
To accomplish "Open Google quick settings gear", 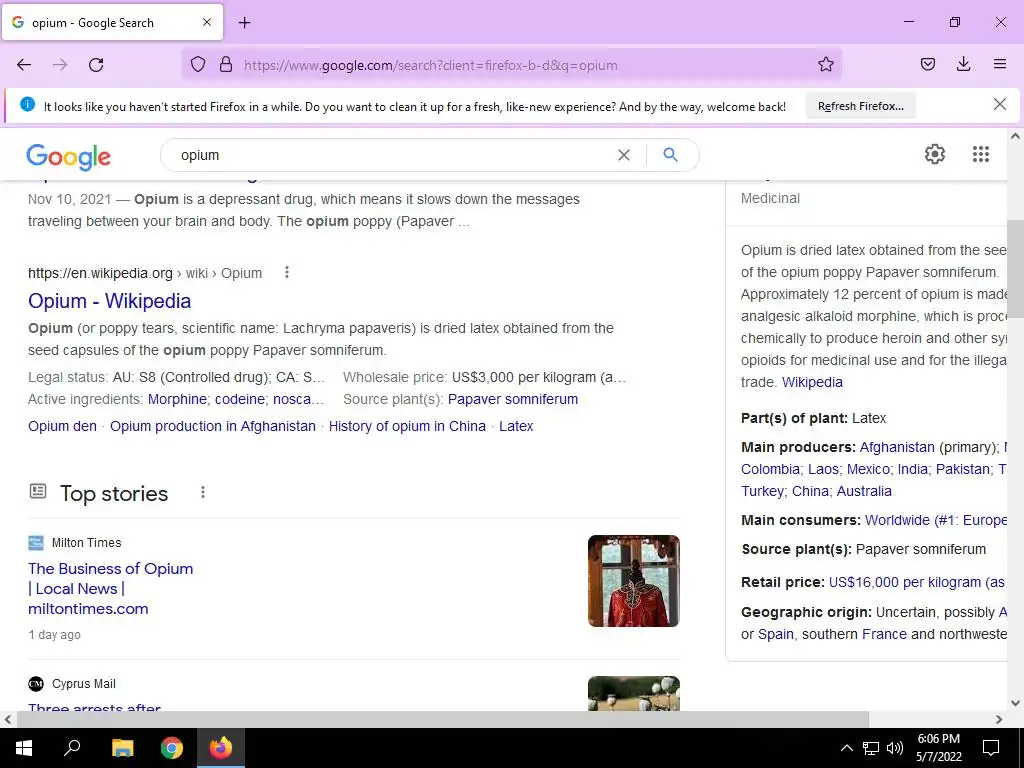I will tap(935, 154).
